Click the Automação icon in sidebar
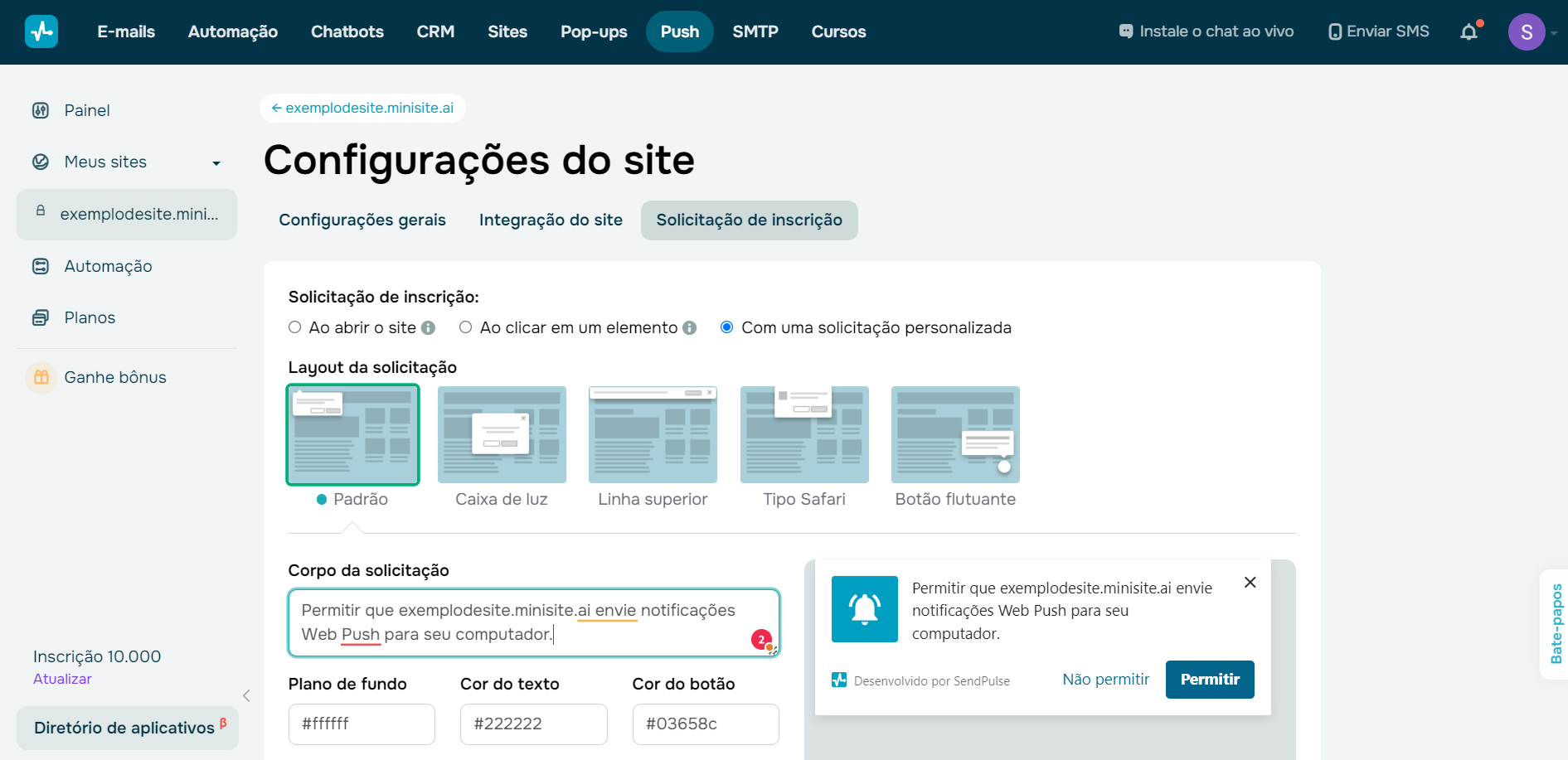 pyautogui.click(x=41, y=265)
